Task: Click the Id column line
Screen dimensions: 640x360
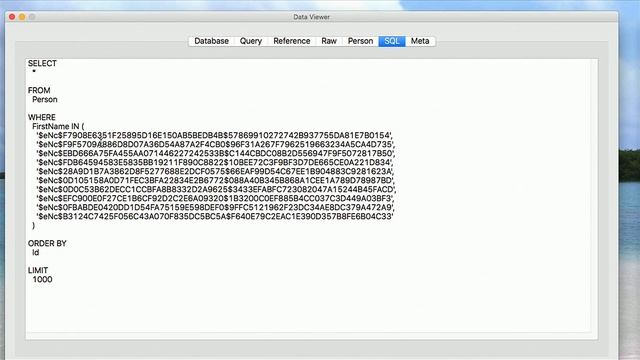Action: tap(36, 253)
